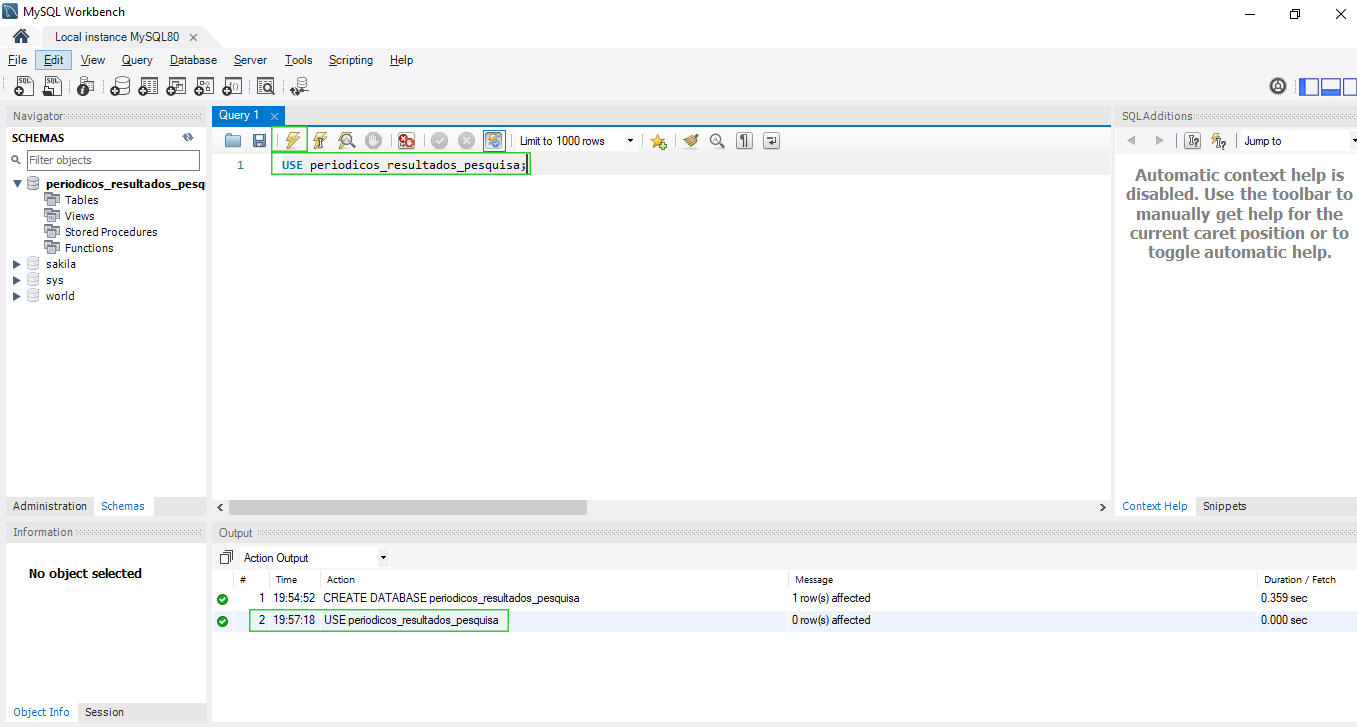The width and height of the screenshot is (1357, 727).
Task: Click the Session button at bottom left
Action: 104,712
